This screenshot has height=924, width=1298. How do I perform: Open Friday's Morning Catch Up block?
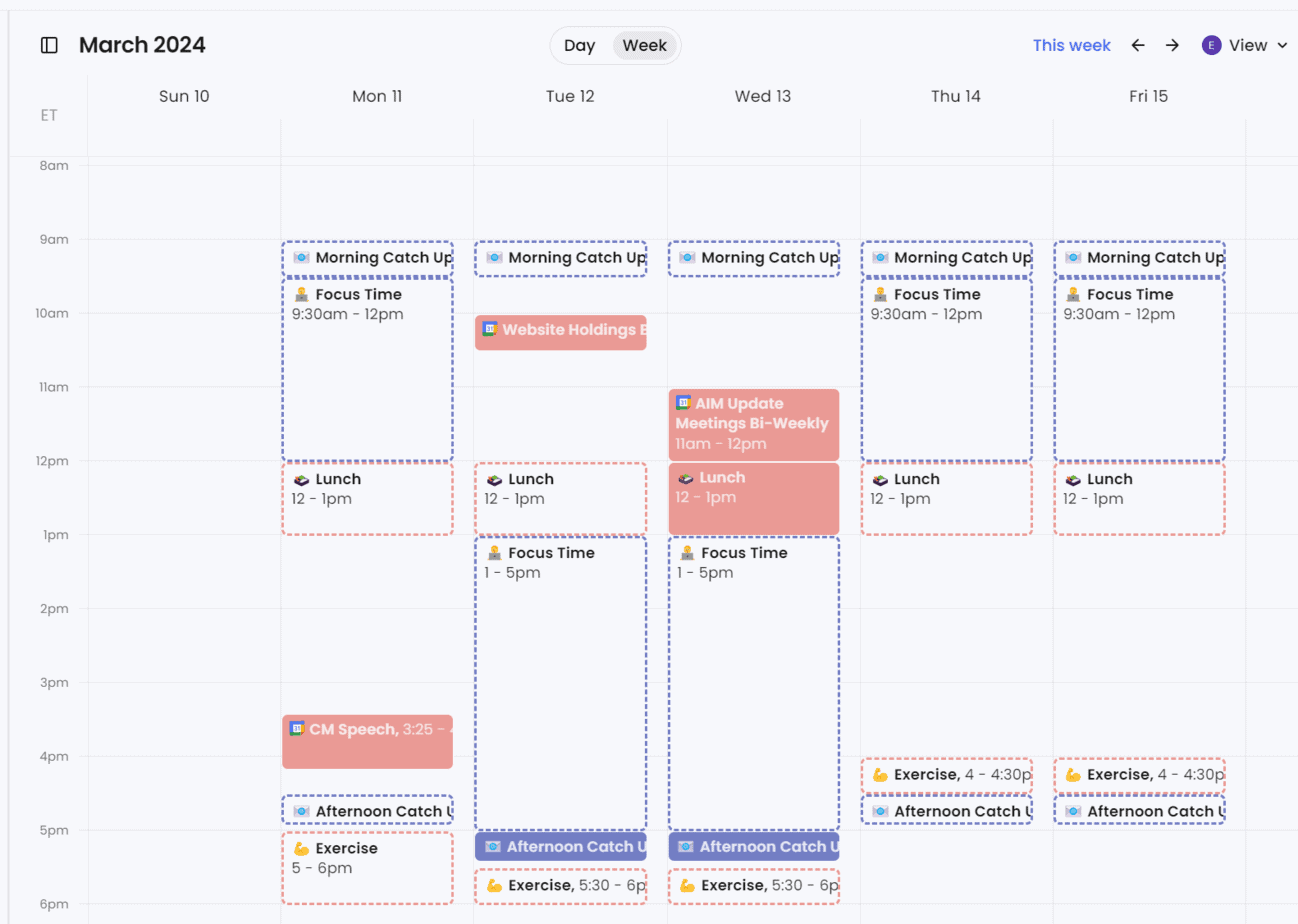click(1139, 258)
